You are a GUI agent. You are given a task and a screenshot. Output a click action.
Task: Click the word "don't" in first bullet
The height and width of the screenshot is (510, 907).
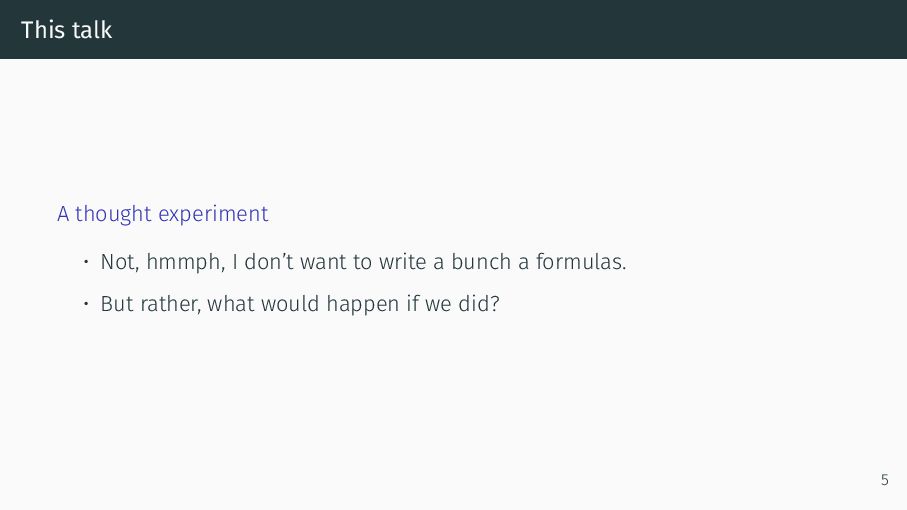(268, 262)
